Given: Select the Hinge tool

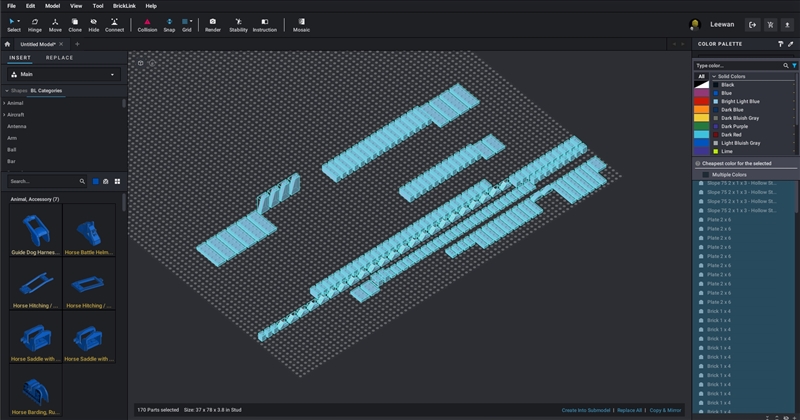Looking at the screenshot, I should click(35, 24).
